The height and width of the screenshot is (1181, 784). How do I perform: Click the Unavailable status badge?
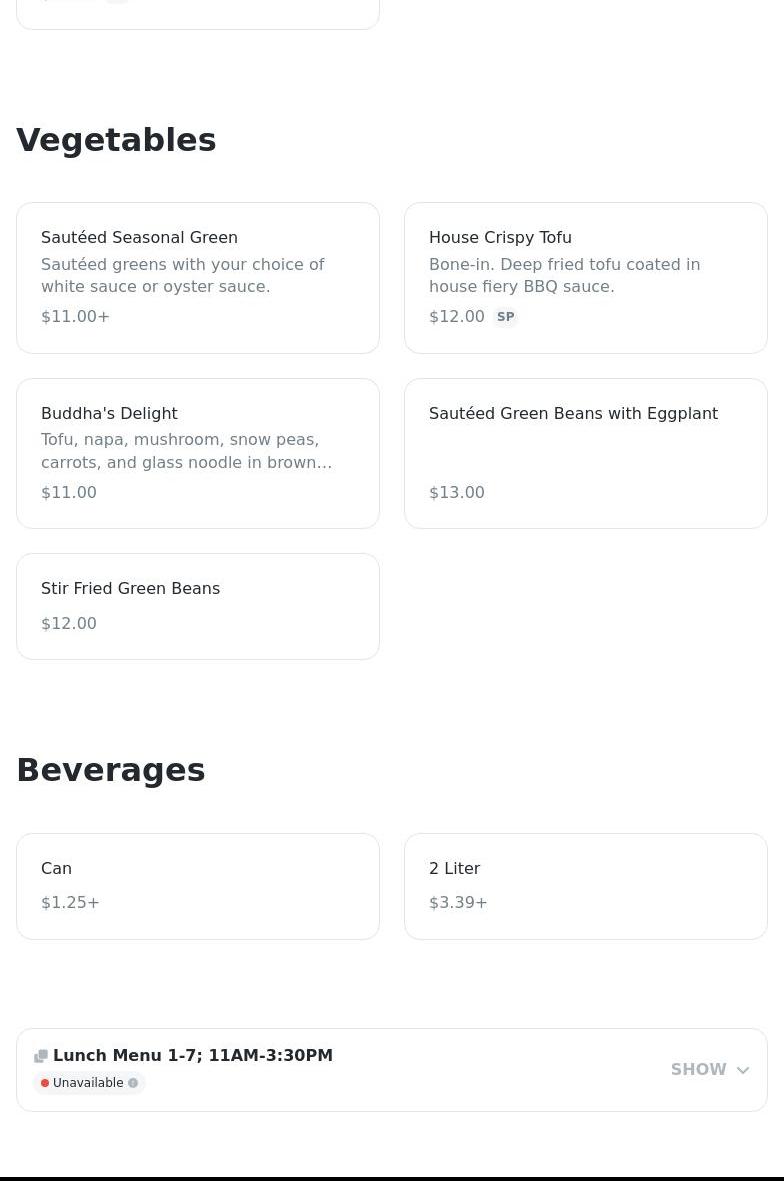point(89,1083)
